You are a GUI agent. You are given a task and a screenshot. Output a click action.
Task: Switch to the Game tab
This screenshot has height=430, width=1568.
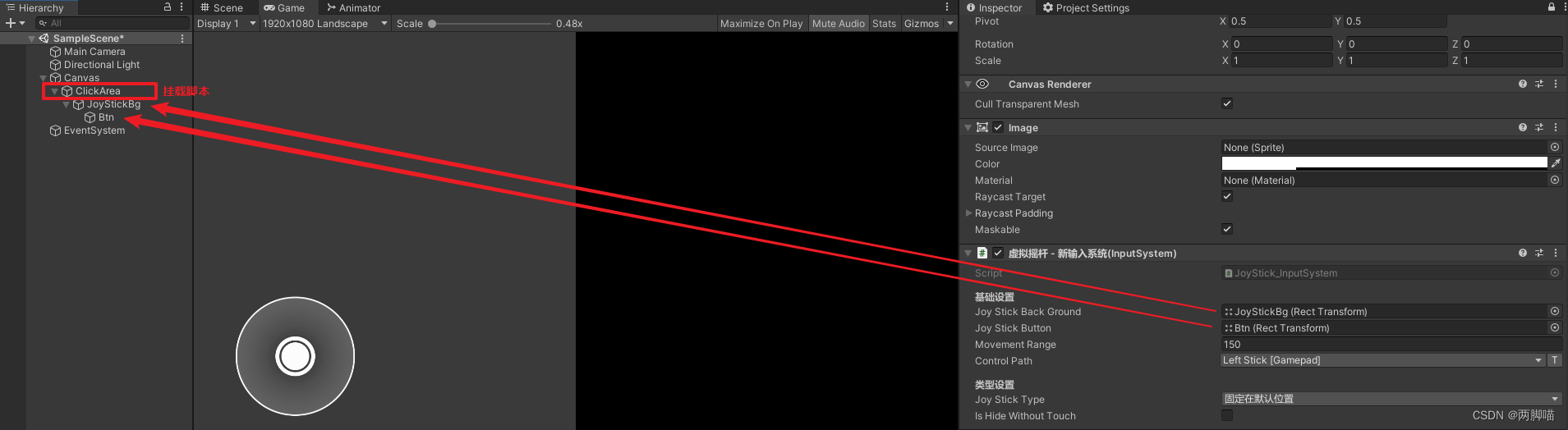(x=284, y=7)
